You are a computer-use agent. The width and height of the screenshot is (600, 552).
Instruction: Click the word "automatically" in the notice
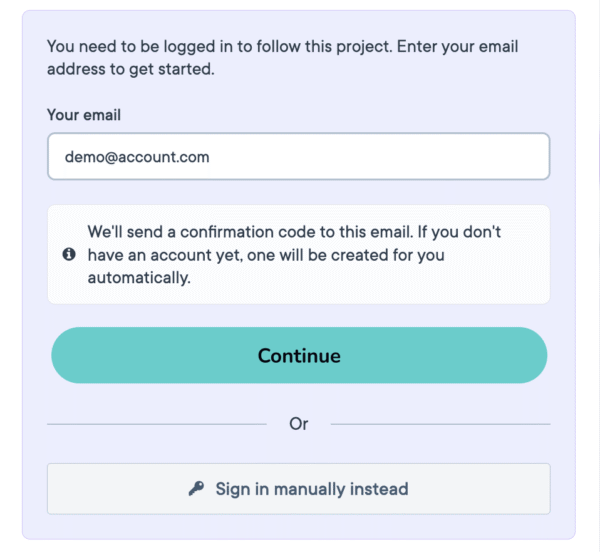[x=138, y=278]
